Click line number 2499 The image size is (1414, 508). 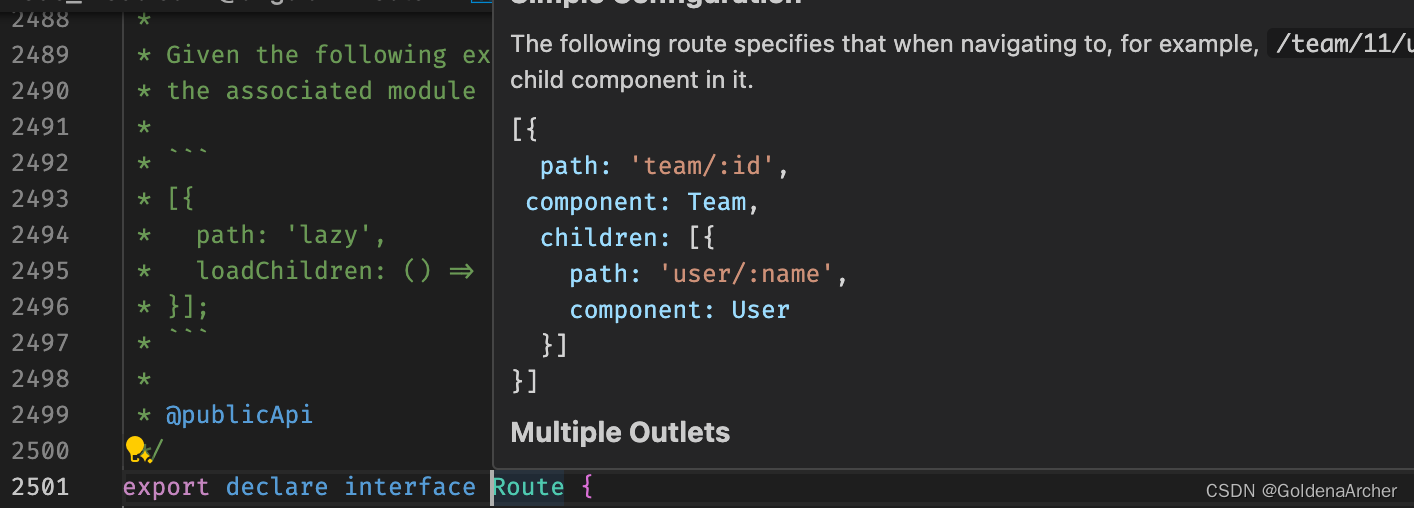(40, 415)
